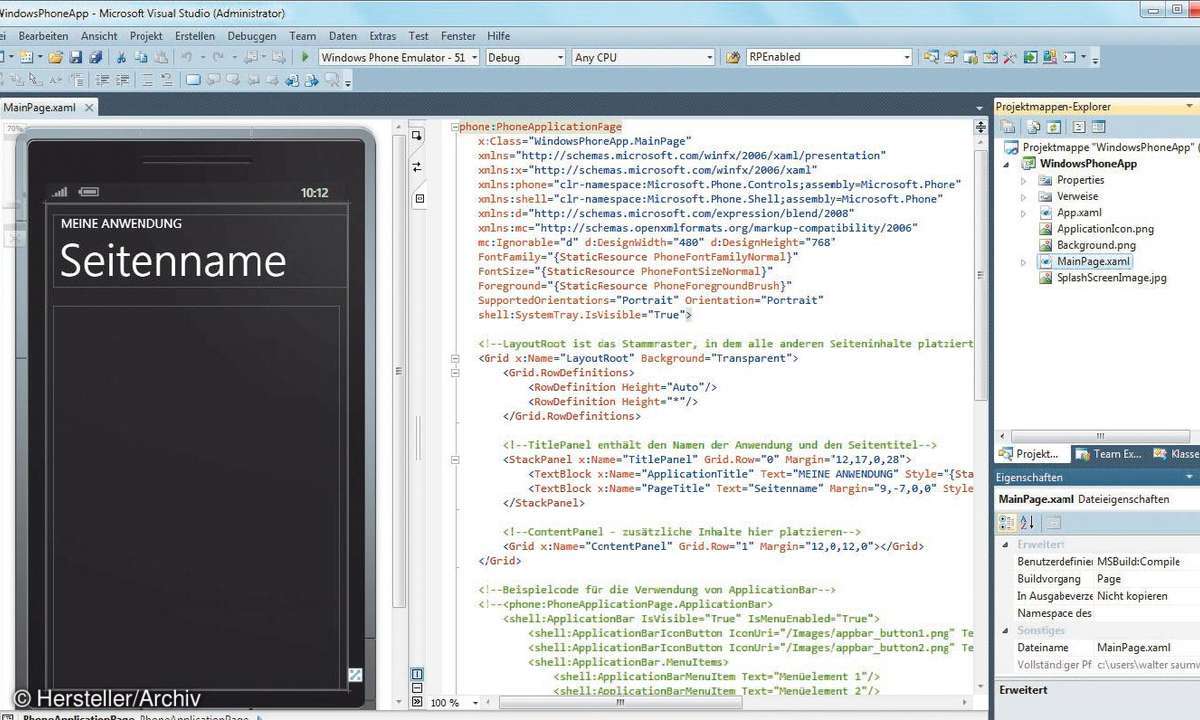Expand the Verweise node in project tree

(x=1023, y=197)
